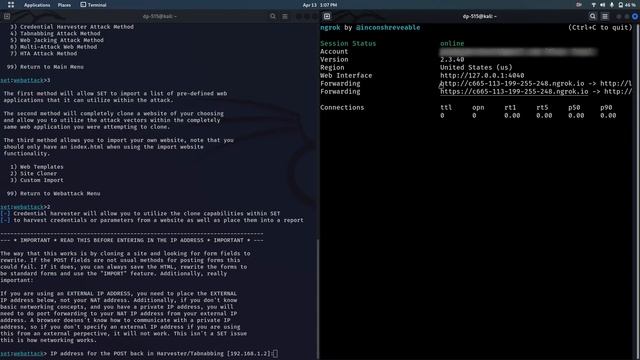Click the '99) Return to Main Menu' line
Image resolution: width=640 pixels, height=360 pixels.
click(x=45, y=67)
